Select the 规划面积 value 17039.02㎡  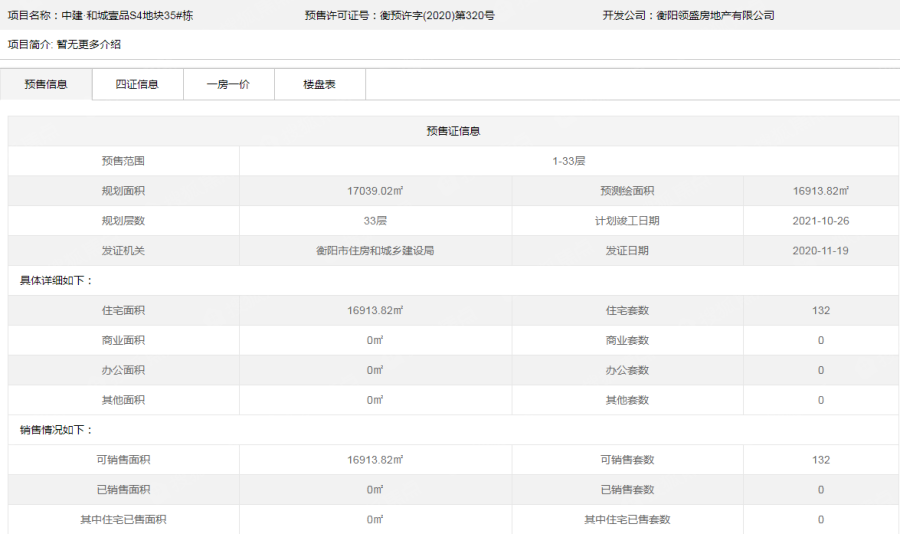click(x=375, y=191)
